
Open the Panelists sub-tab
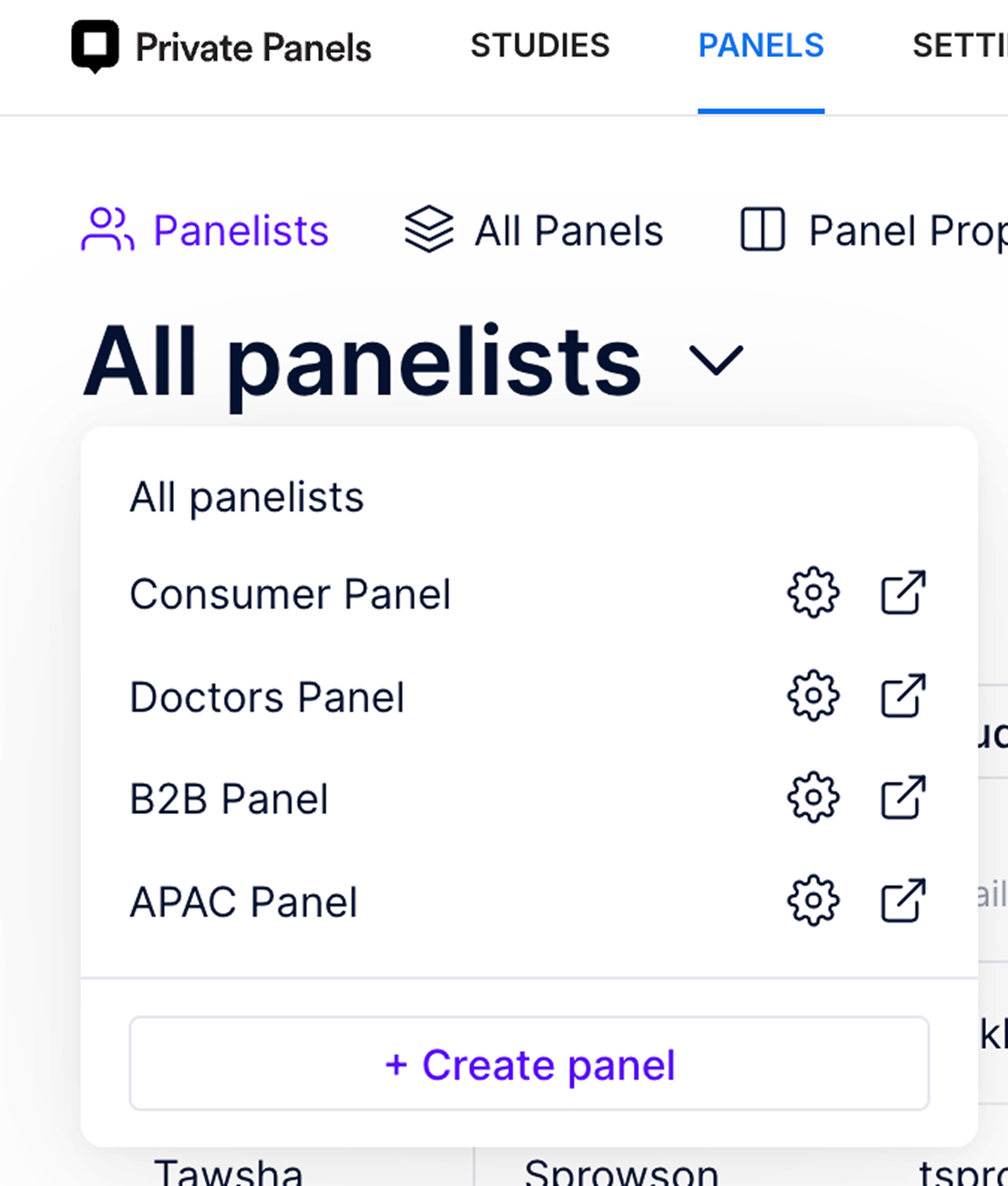point(205,230)
